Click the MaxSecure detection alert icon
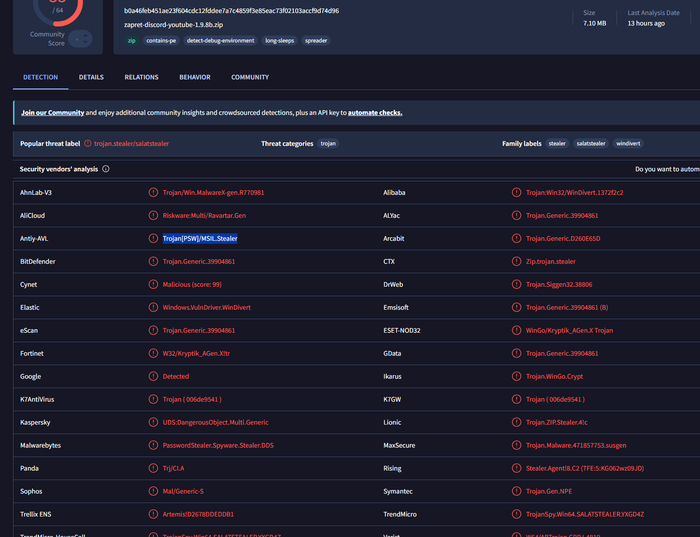 [x=517, y=445]
